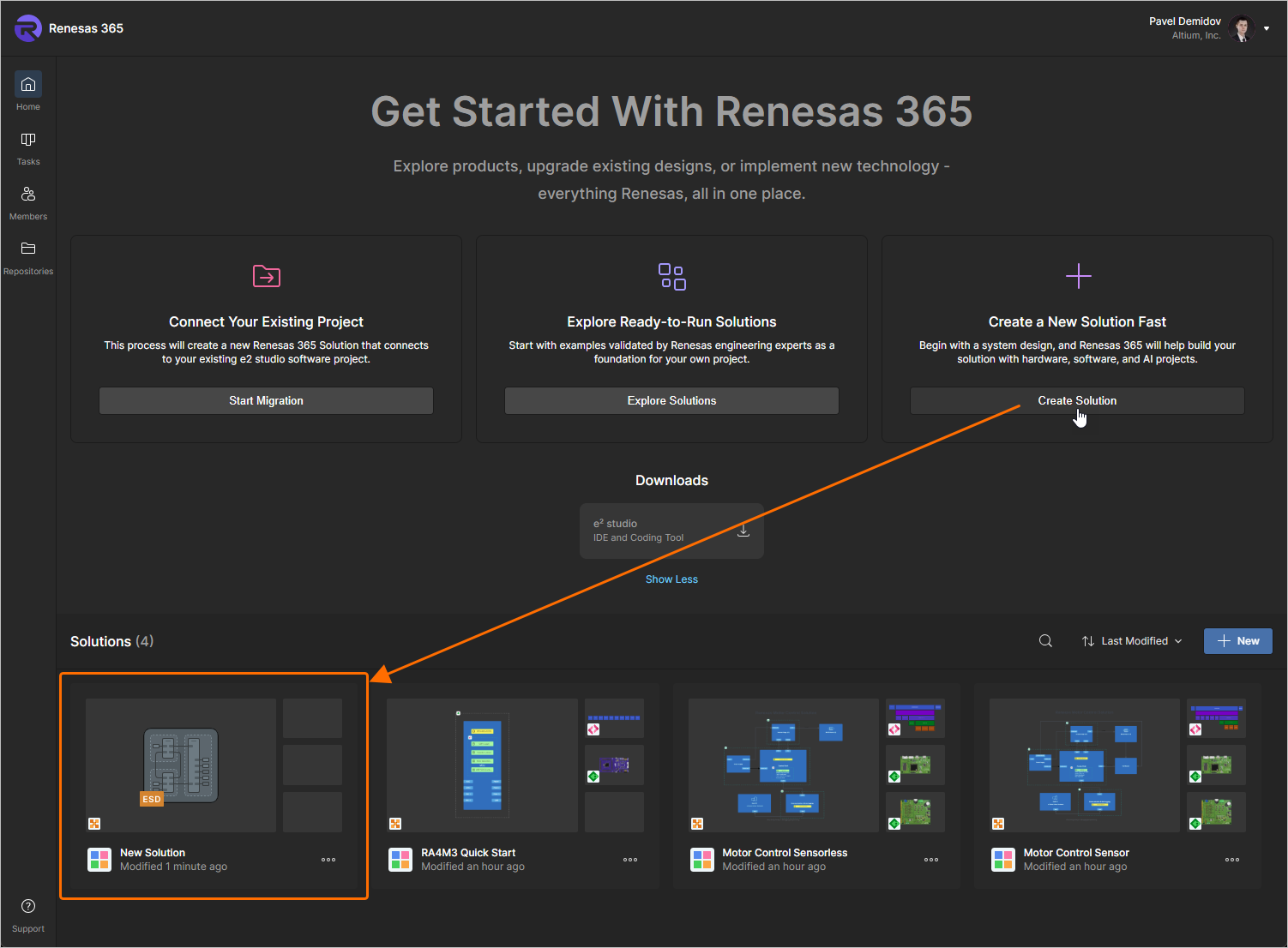The height and width of the screenshot is (948, 1288).
Task: Open Support from the sidebar
Action: pyautogui.click(x=28, y=915)
